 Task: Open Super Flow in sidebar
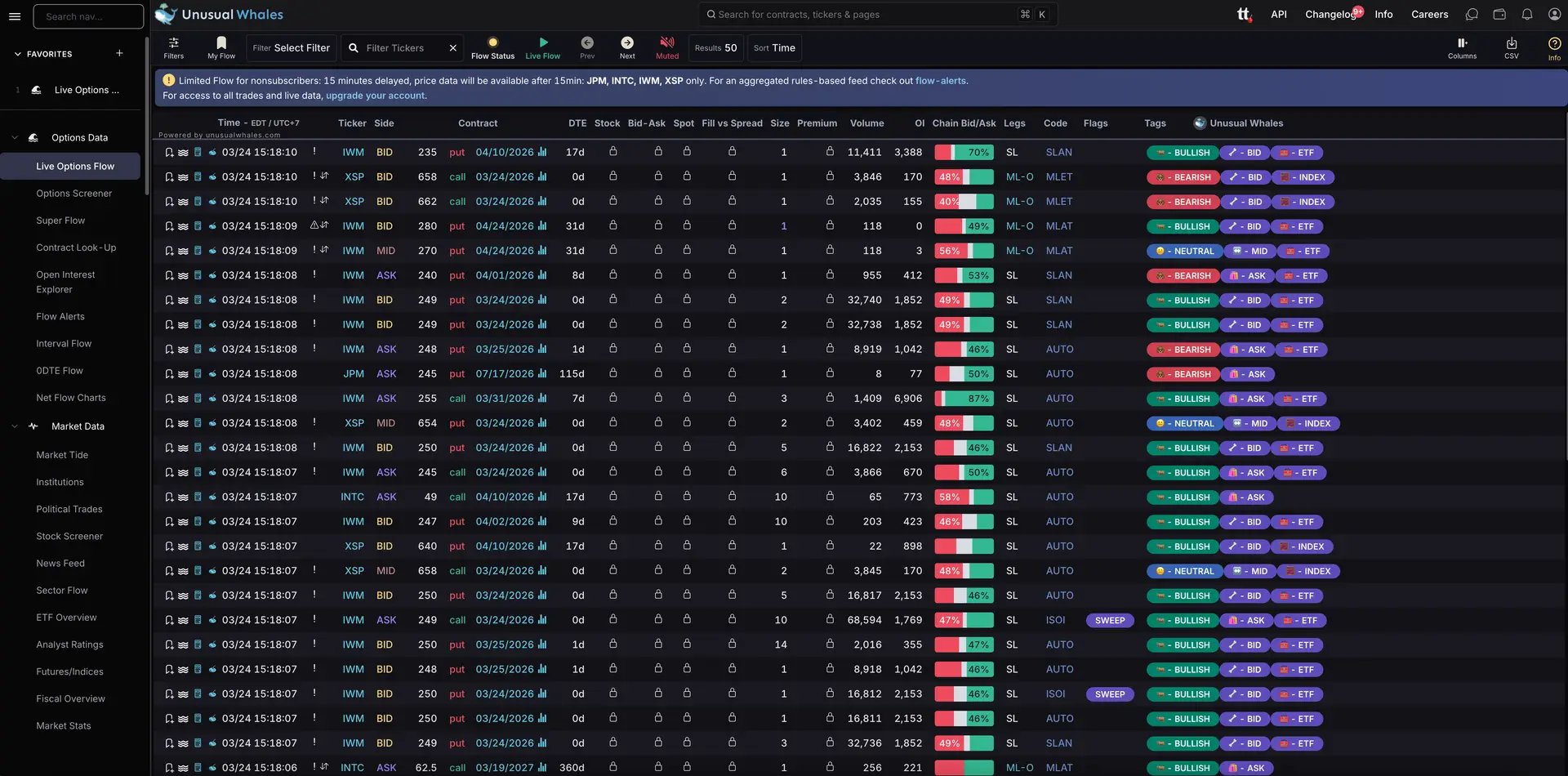point(60,221)
